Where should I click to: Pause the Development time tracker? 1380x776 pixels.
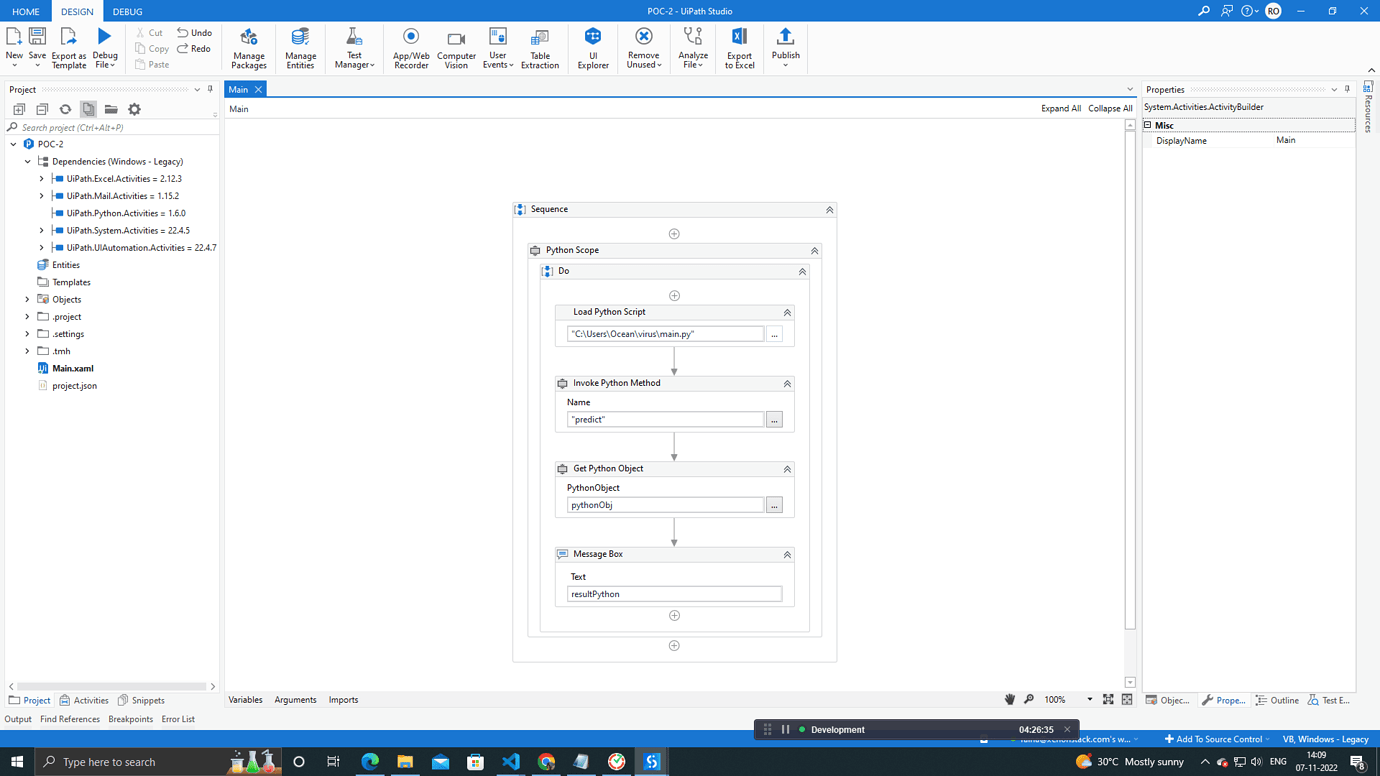(786, 730)
